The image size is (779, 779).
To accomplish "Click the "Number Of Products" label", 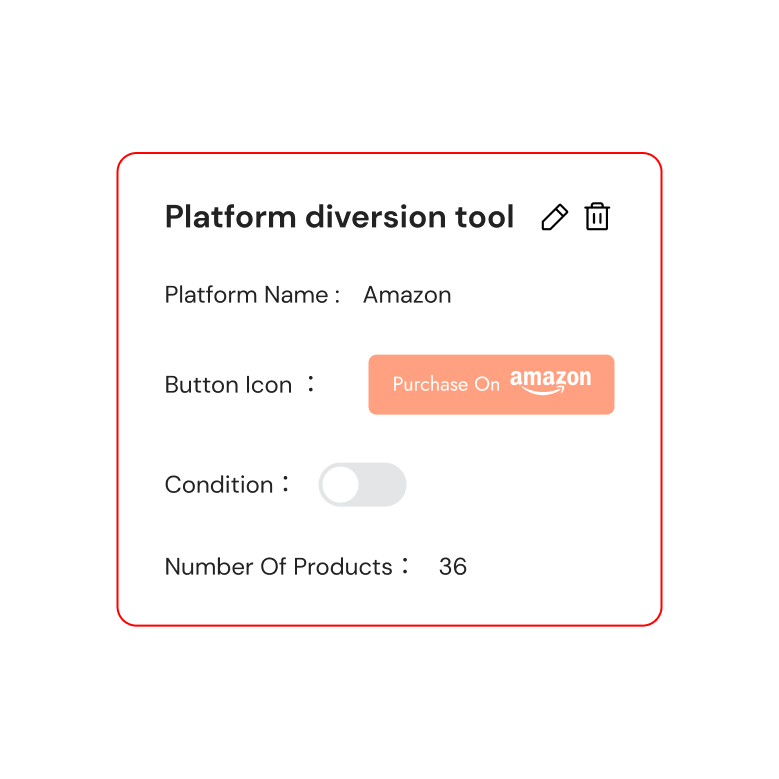I will click(278, 567).
